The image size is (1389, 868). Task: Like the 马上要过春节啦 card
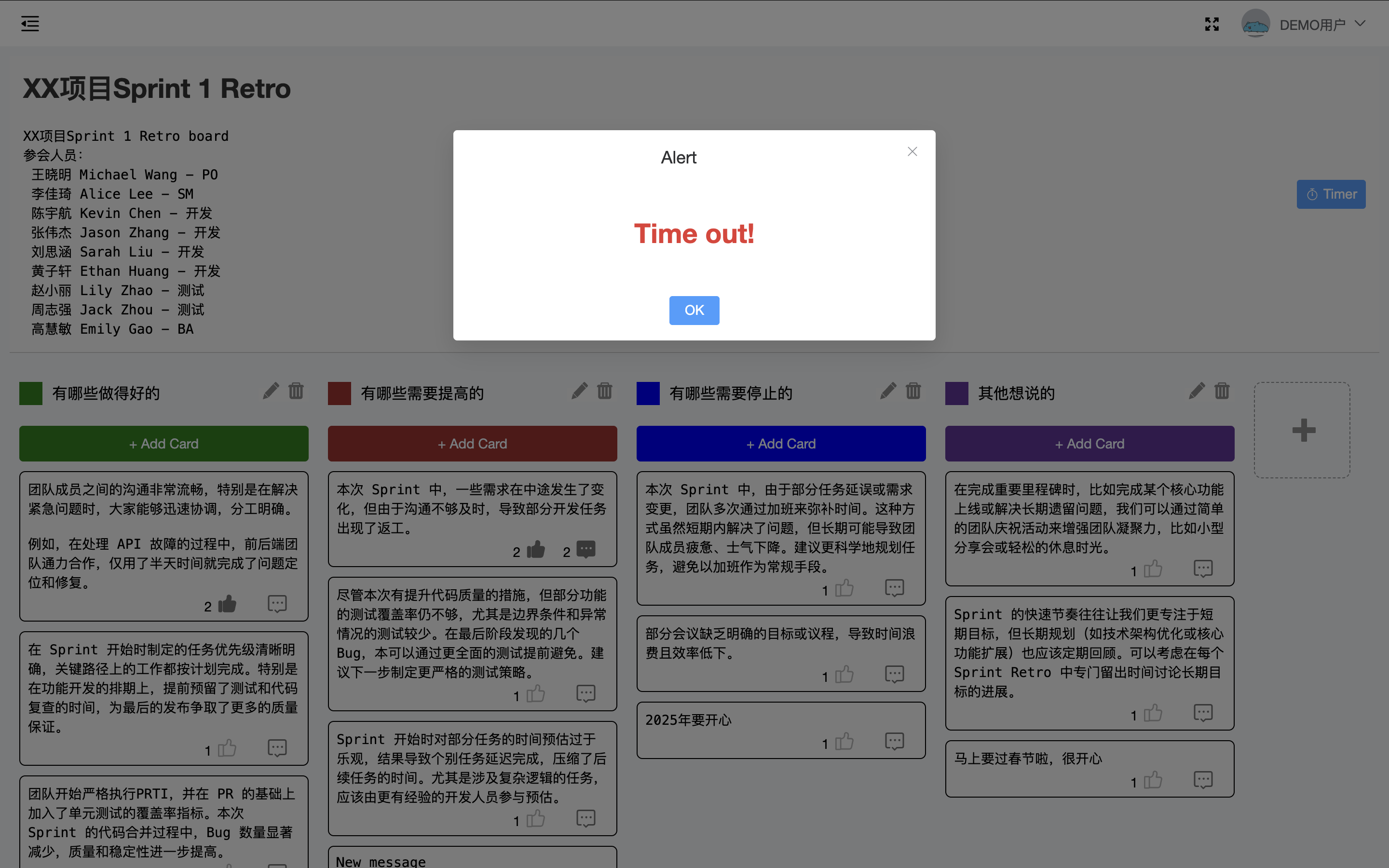pos(1153,780)
